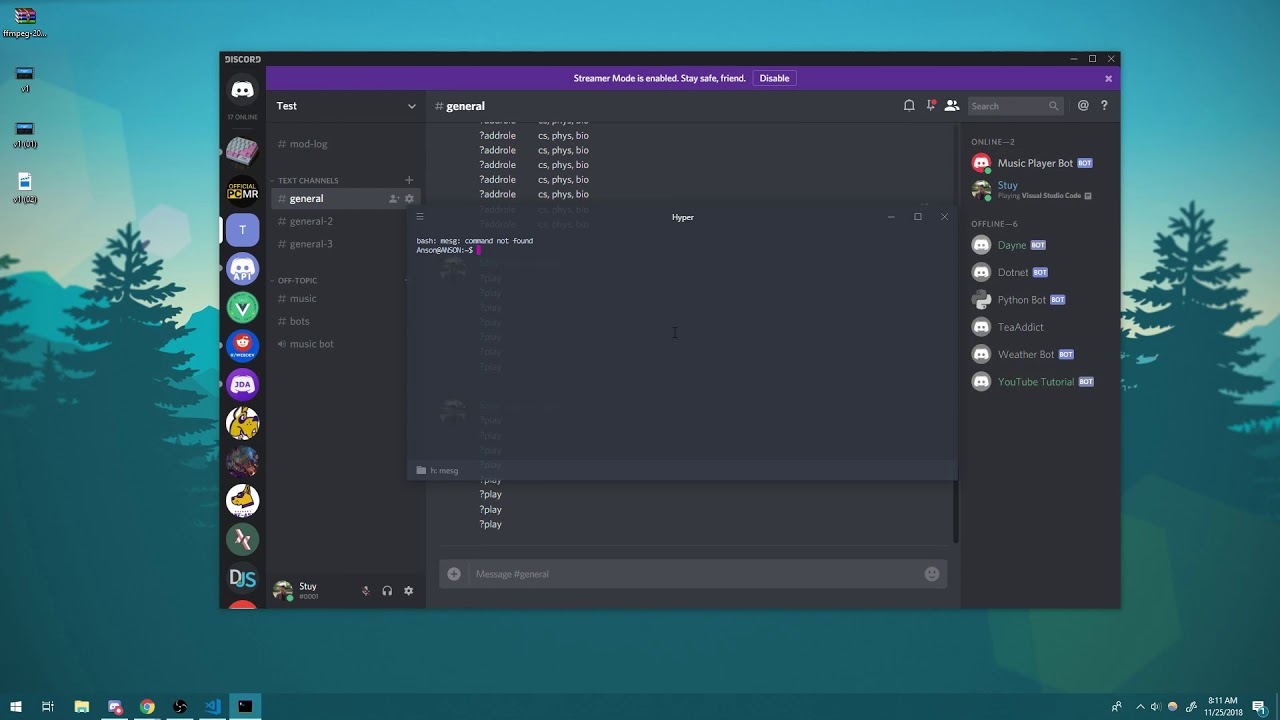Collapse the Off-Topic category
The height and width of the screenshot is (720, 1280).
click(x=297, y=281)
